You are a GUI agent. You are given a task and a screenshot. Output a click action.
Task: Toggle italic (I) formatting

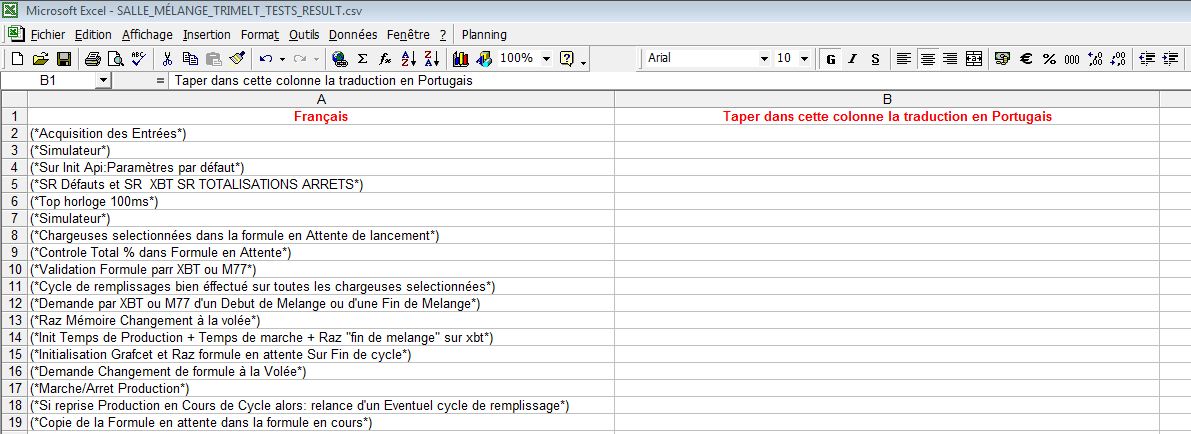tap(853, 59)
